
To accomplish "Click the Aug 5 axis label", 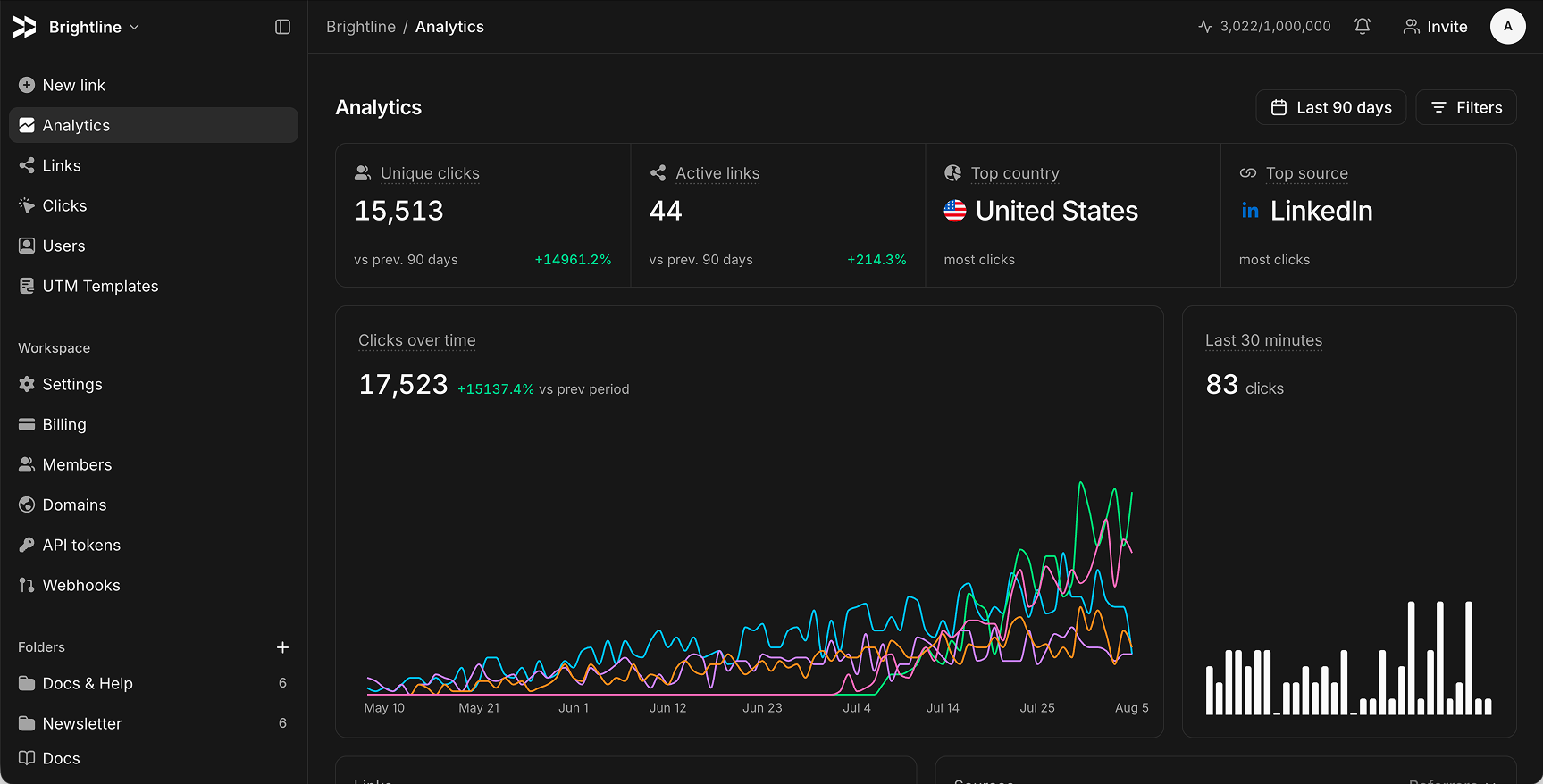I will click(1132, 708).
